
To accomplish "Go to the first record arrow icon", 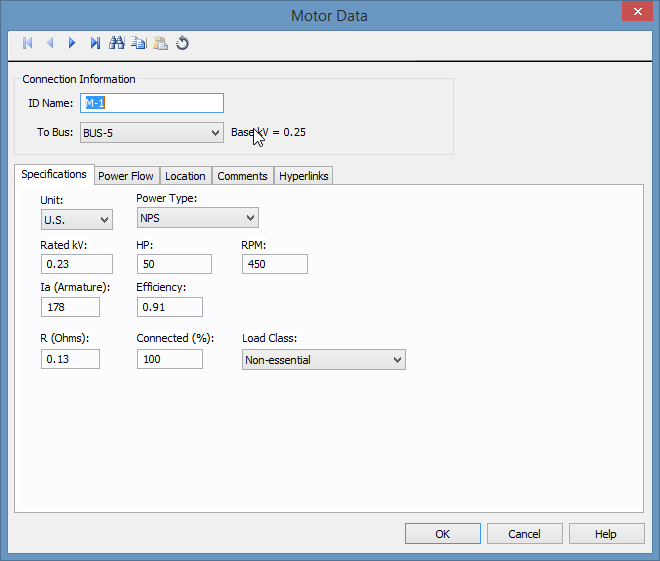I will (28, 43).
